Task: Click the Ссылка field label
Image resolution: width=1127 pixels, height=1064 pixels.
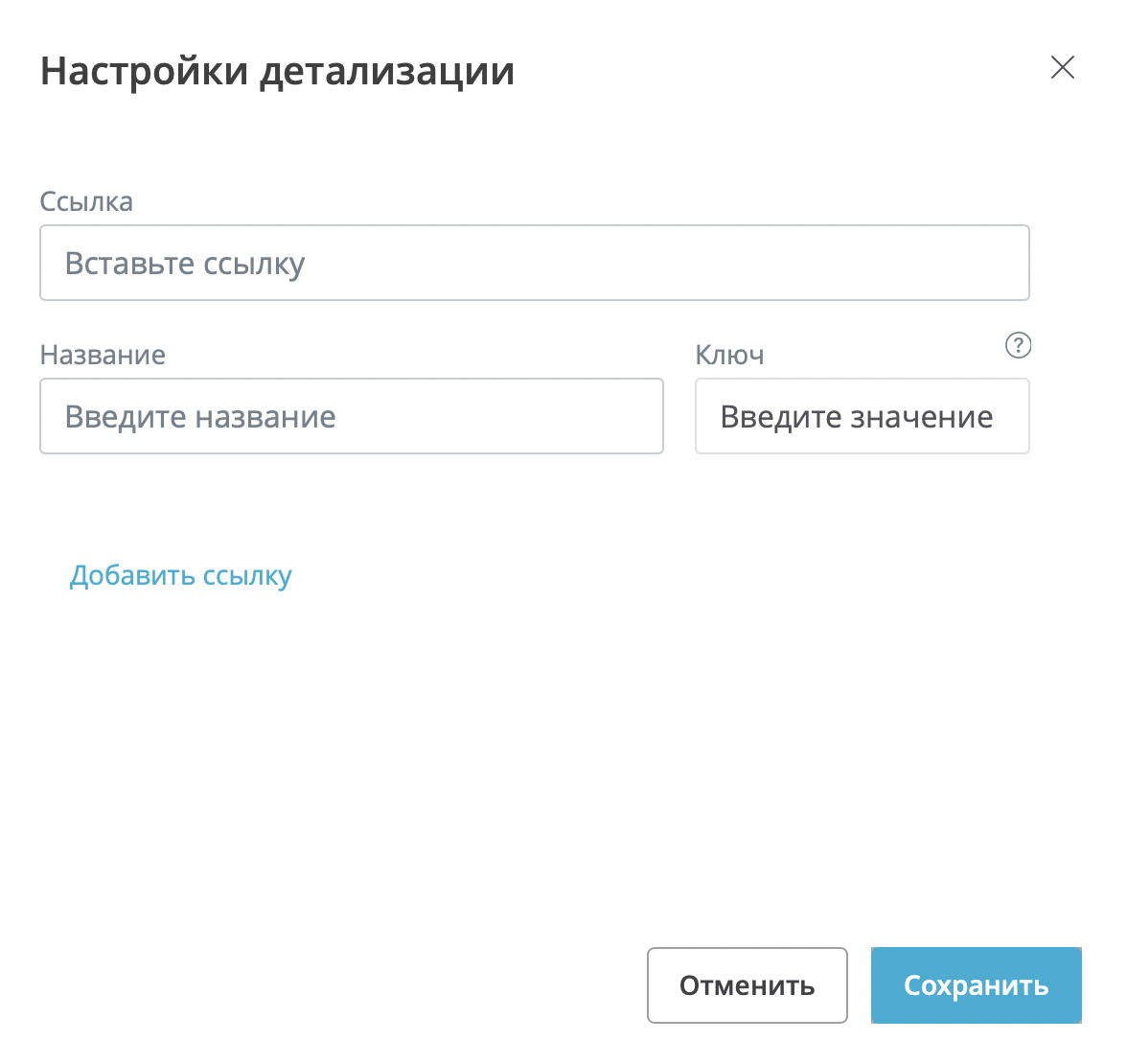Action: [86, 201]
